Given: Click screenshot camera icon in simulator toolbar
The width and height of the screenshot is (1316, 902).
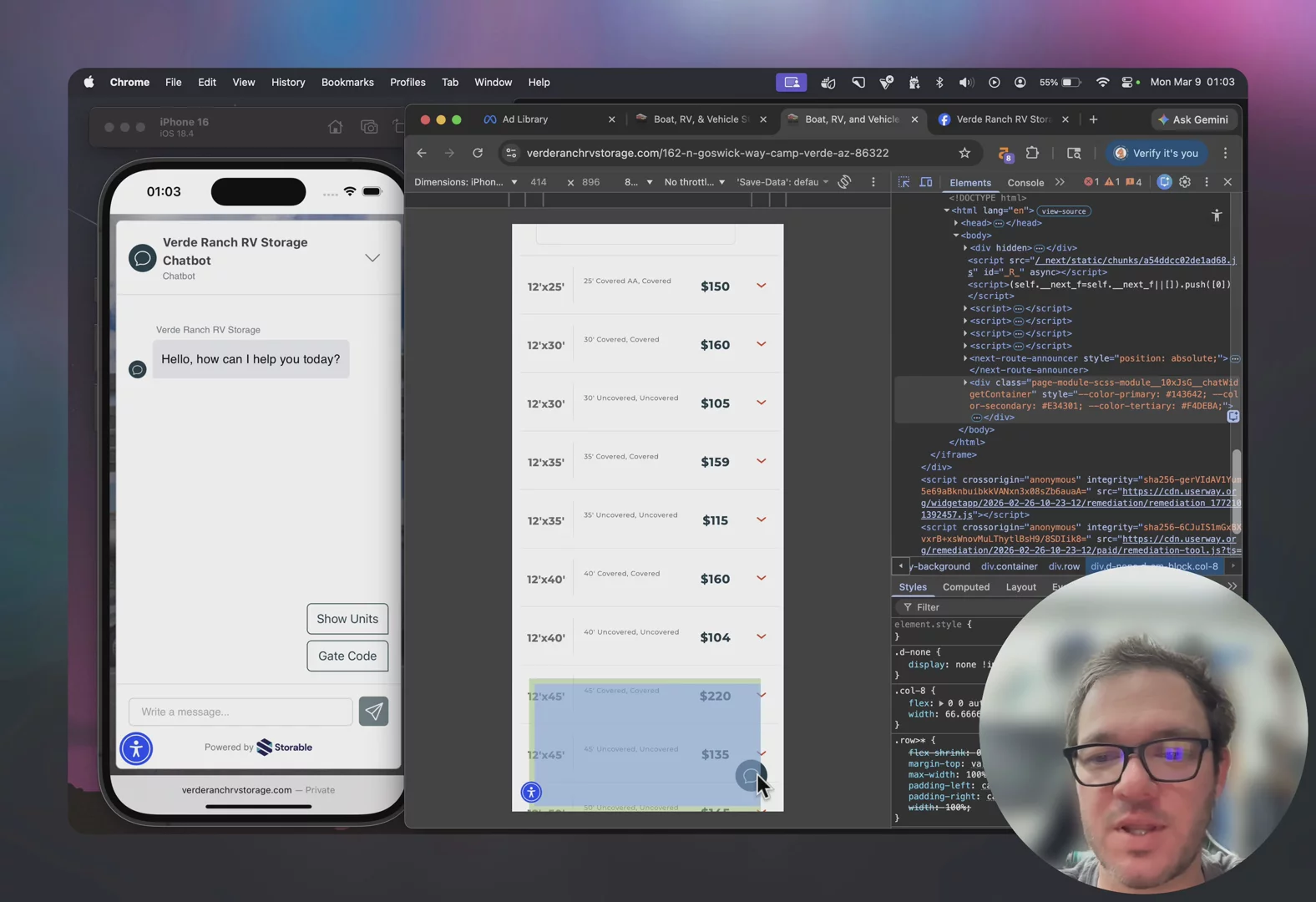Looking at the screenshot, I should pyautogui.click(x=369, y=127).
